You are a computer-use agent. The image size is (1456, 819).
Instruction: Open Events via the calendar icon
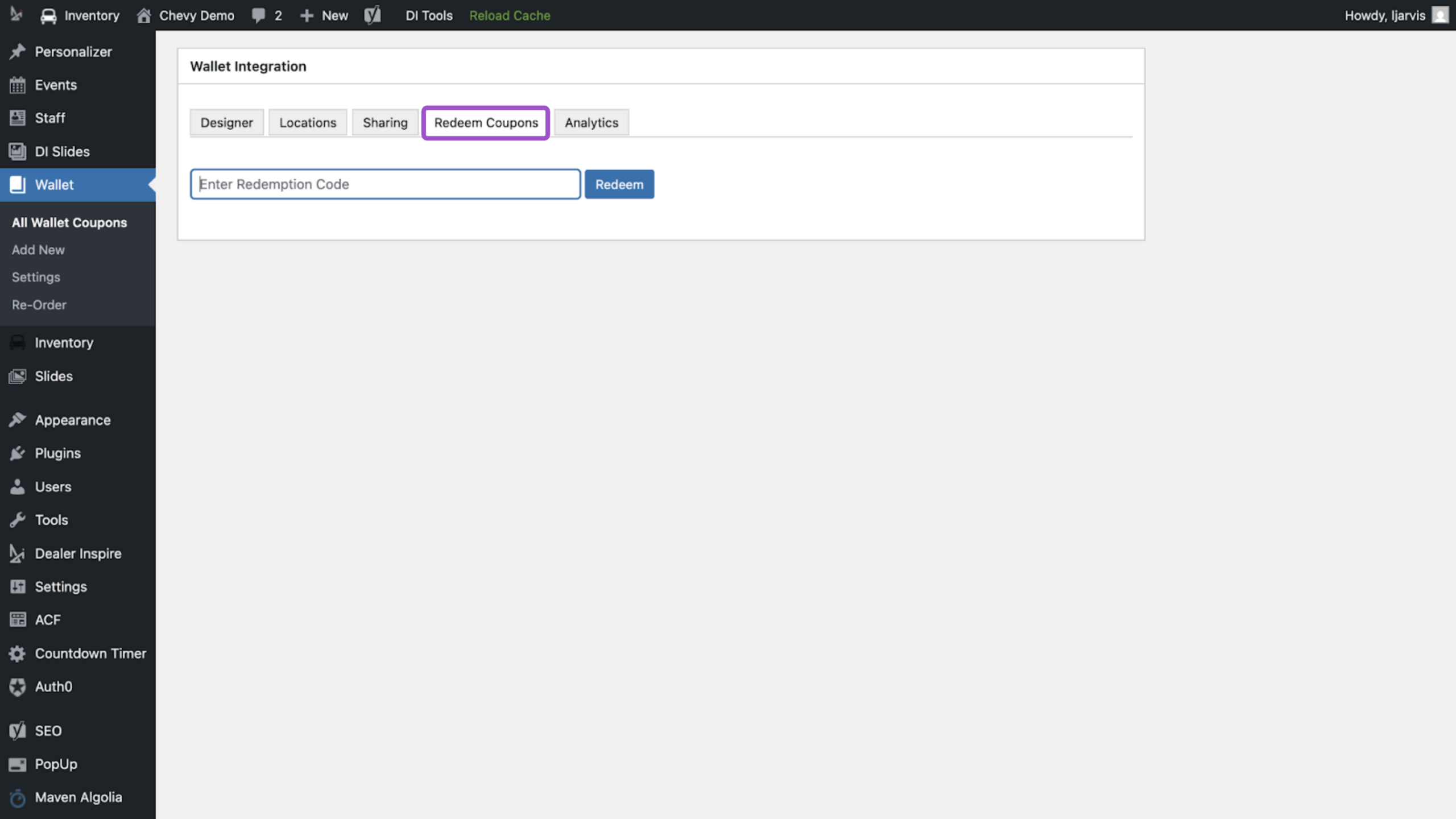[x=18, y=85]
